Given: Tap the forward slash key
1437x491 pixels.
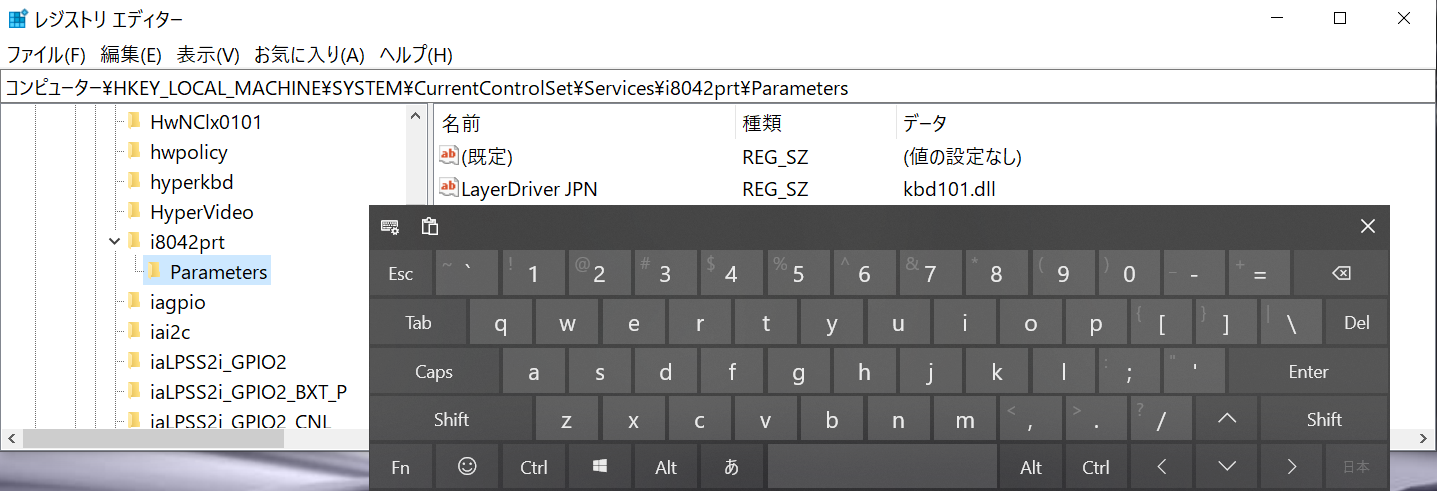Looking at the screenshot, I should coord(1160,420).
